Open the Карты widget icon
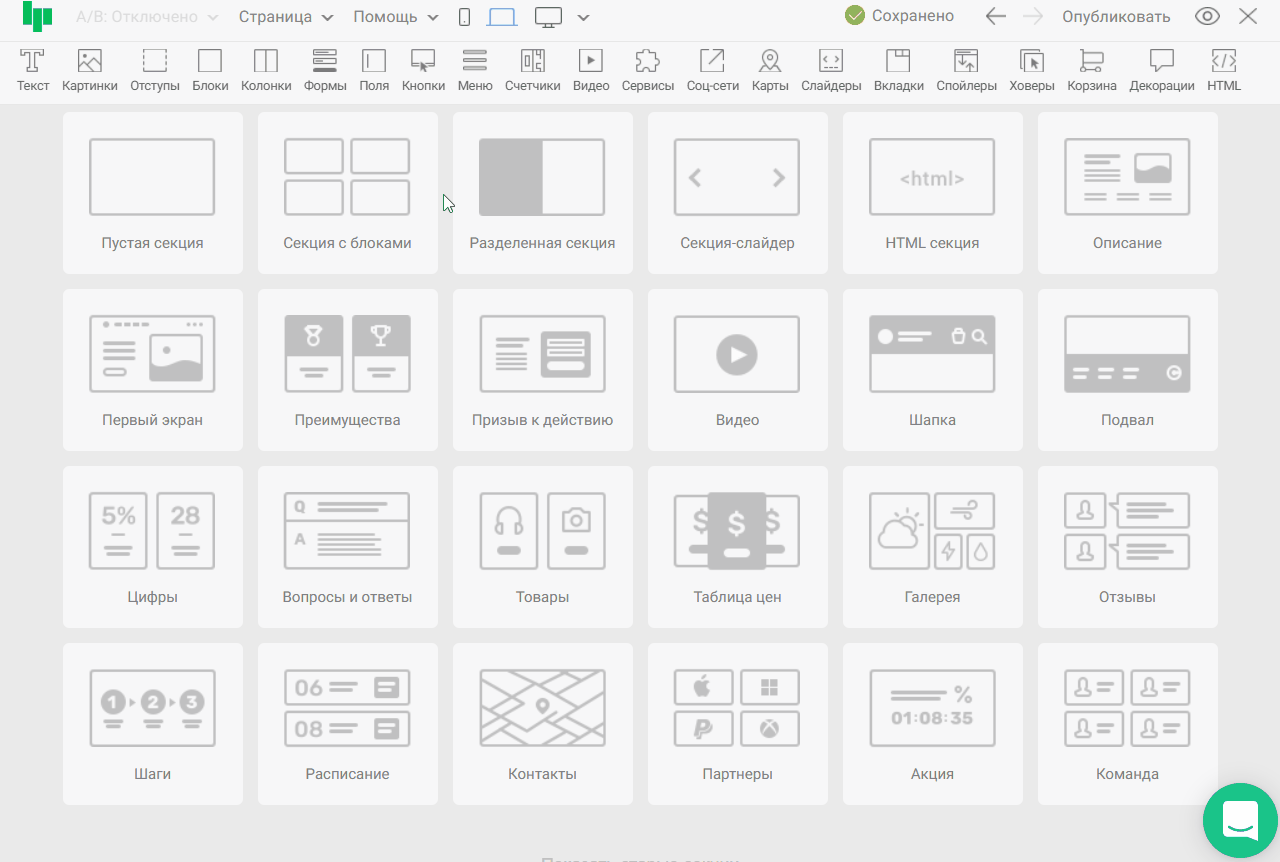 [769, 62]
